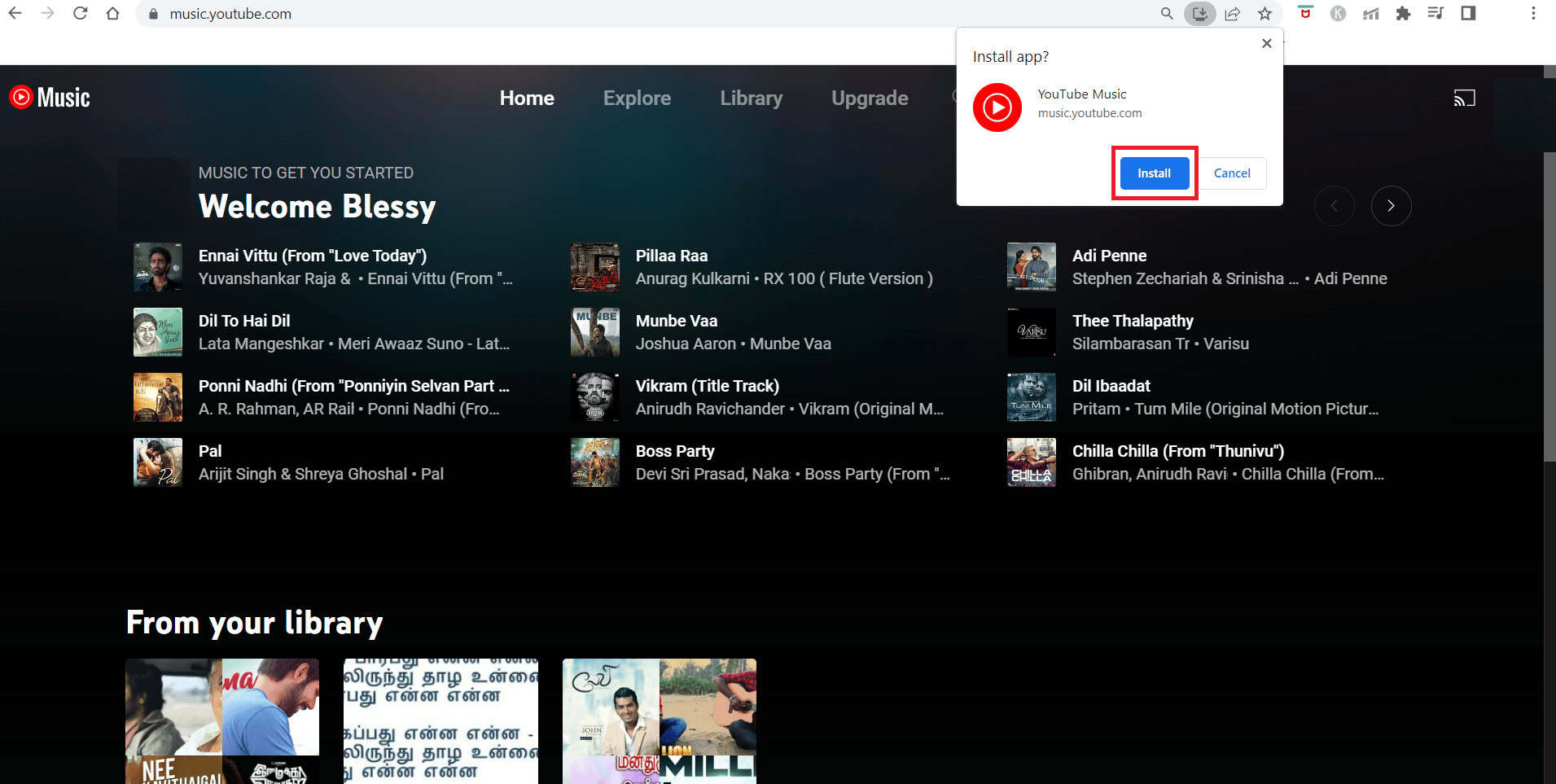Open the Chrome three-dot menu
This screenshot has height=784, width=1556.
point(1533,13)
